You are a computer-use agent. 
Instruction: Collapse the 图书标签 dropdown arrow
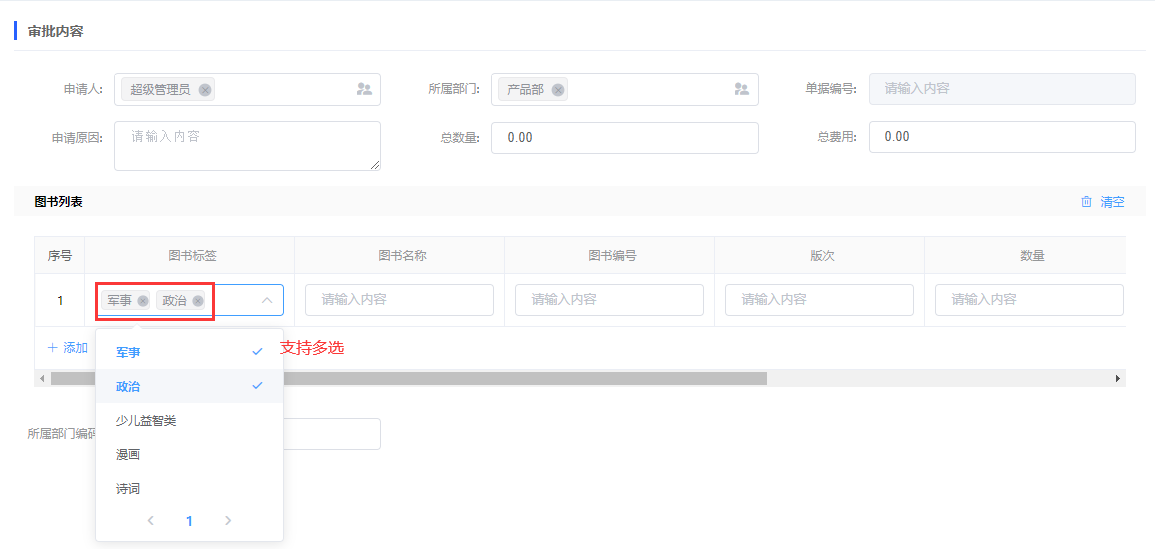coord(267,301)
